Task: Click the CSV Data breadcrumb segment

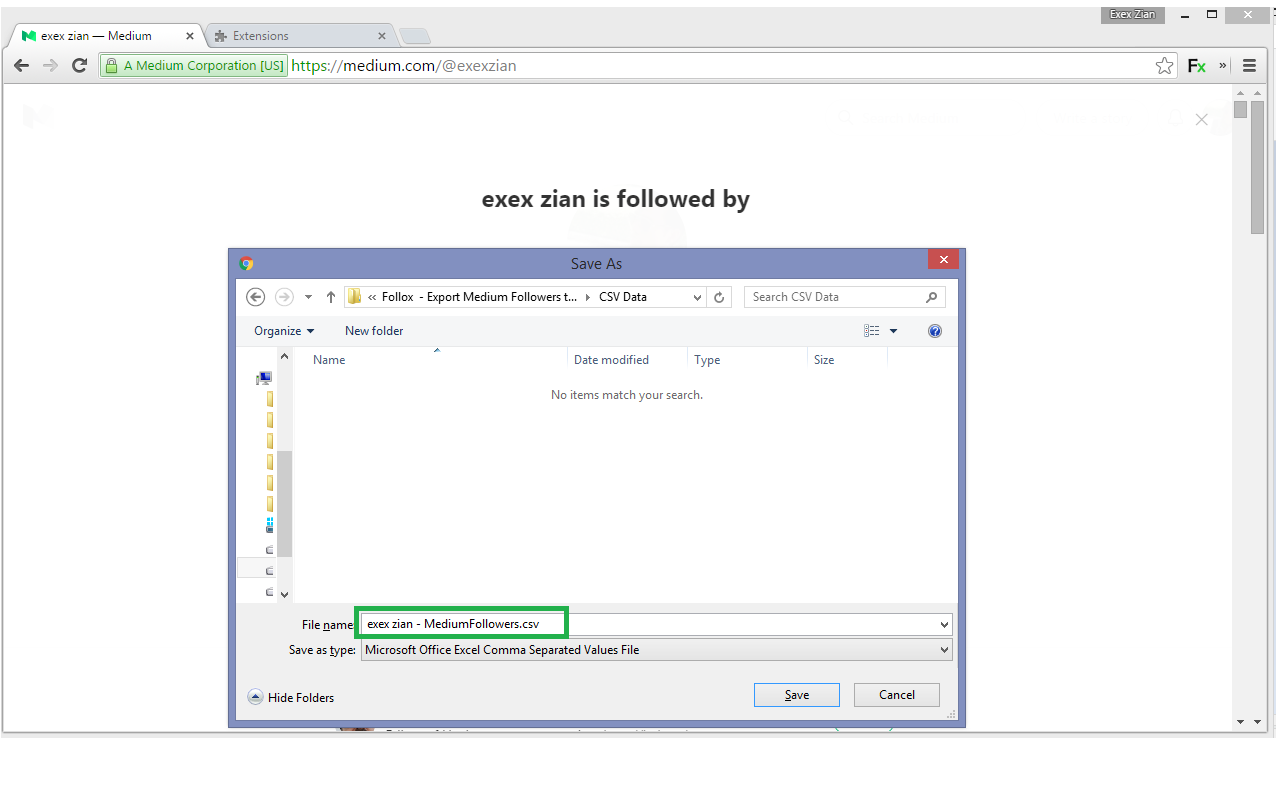Action: (x=622, y=297)
